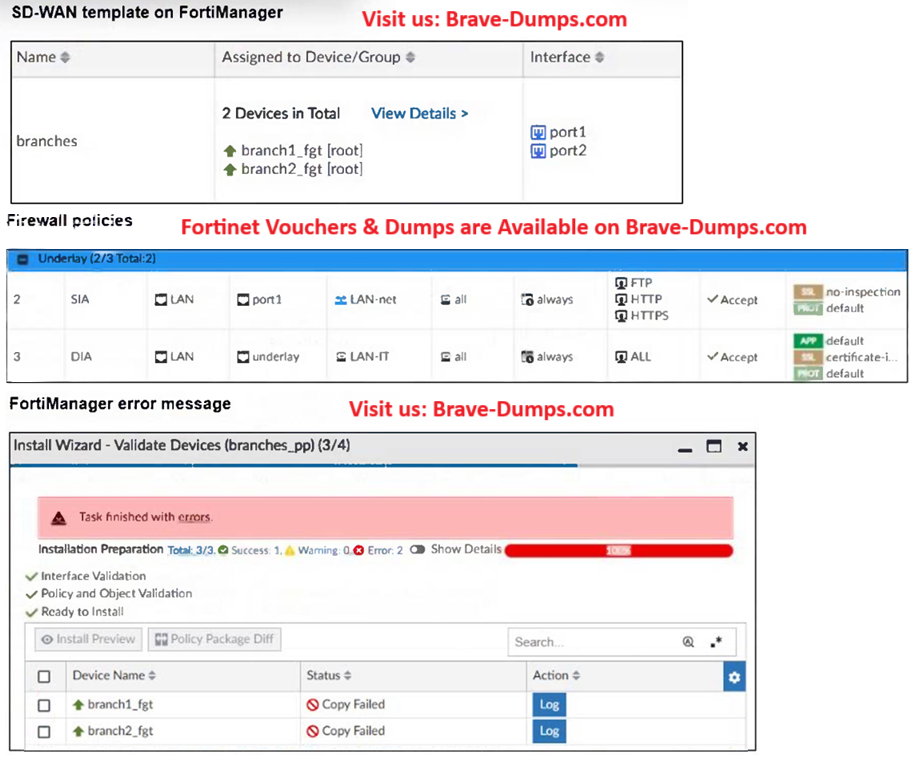Click the Search input field
This screenshot has width=911, height=771.
(590, 642)
